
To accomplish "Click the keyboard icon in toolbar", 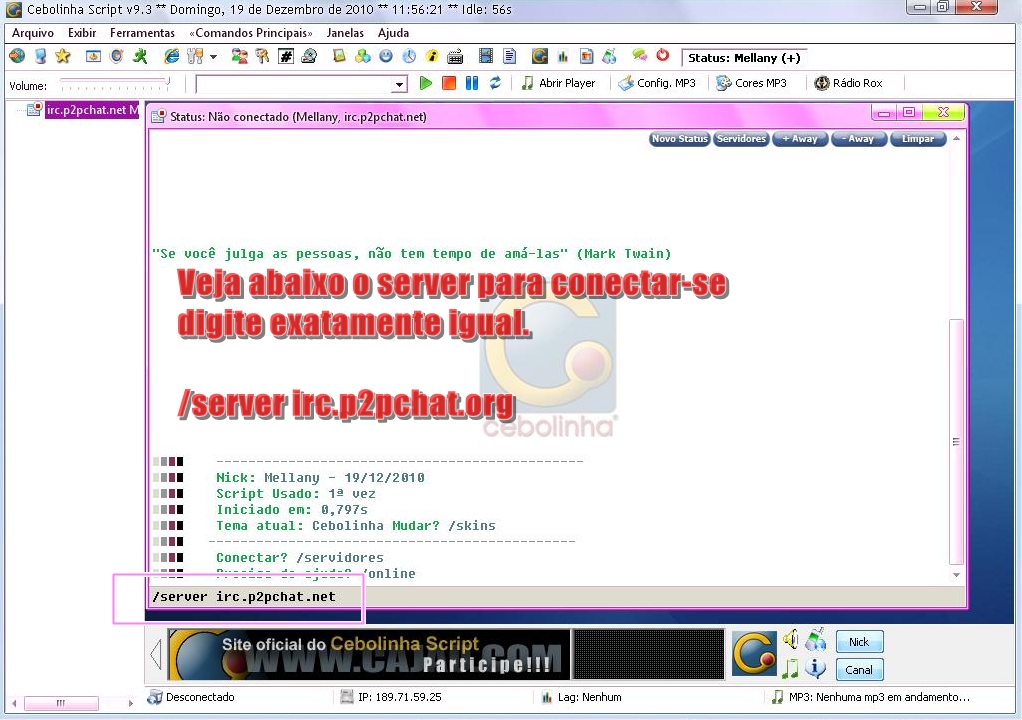I will click(x=455, y=57).
